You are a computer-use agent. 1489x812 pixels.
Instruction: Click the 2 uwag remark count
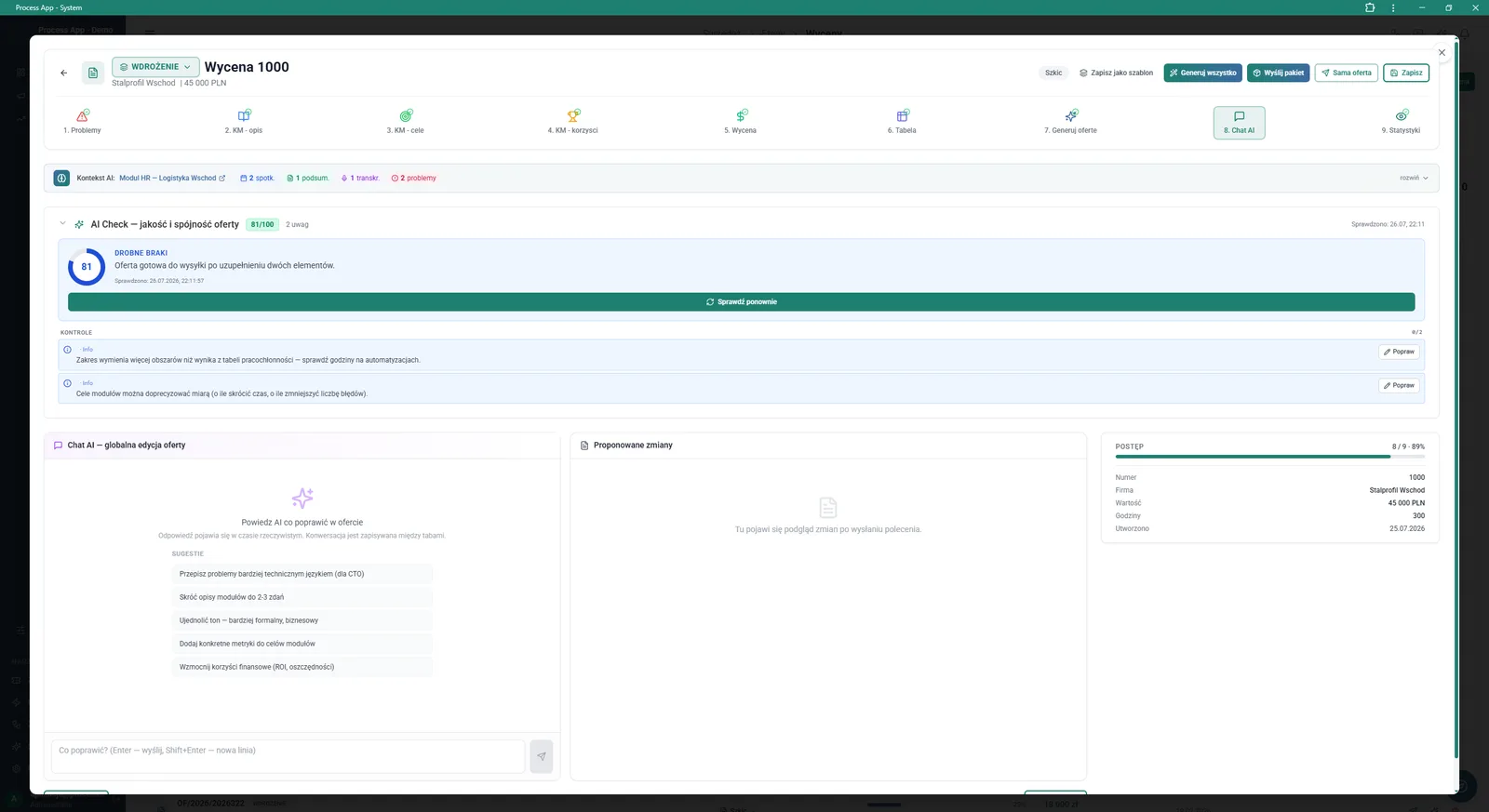click(297, 224)
